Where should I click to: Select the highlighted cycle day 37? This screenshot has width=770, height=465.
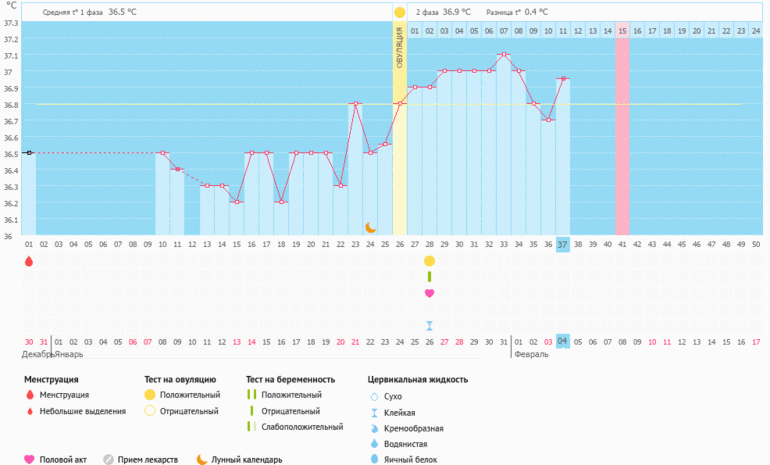[563, 244]
